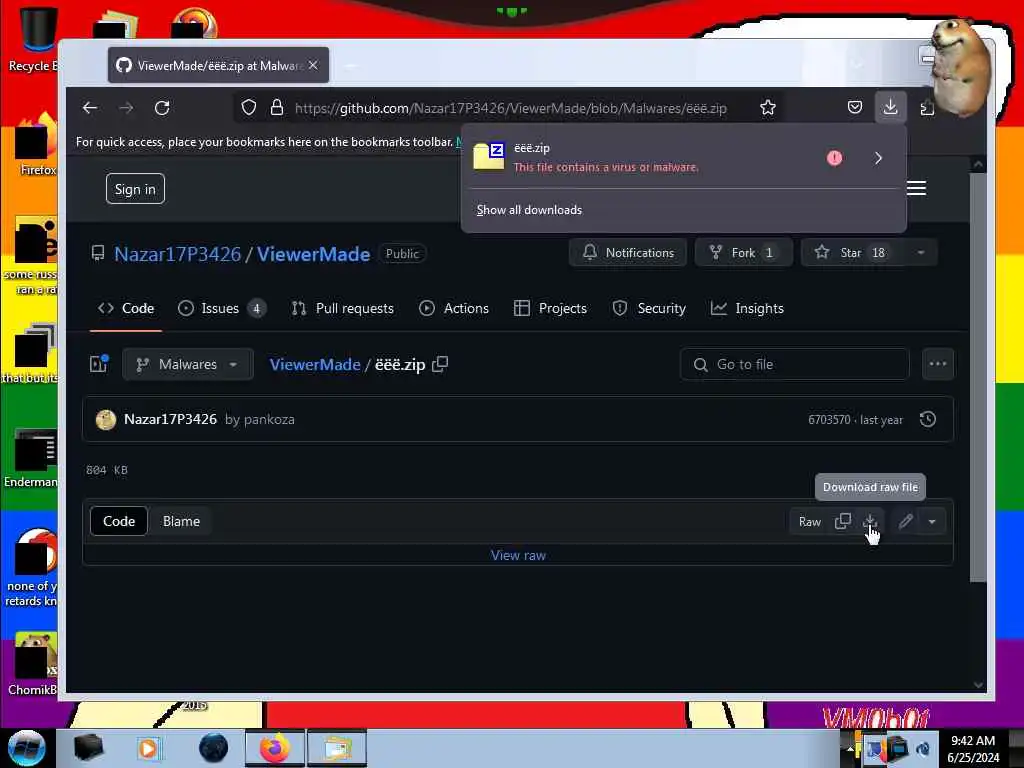Click the page vertical scrollbar
This screenshot has width=1024, height=768.
click(x=978, y=377)
